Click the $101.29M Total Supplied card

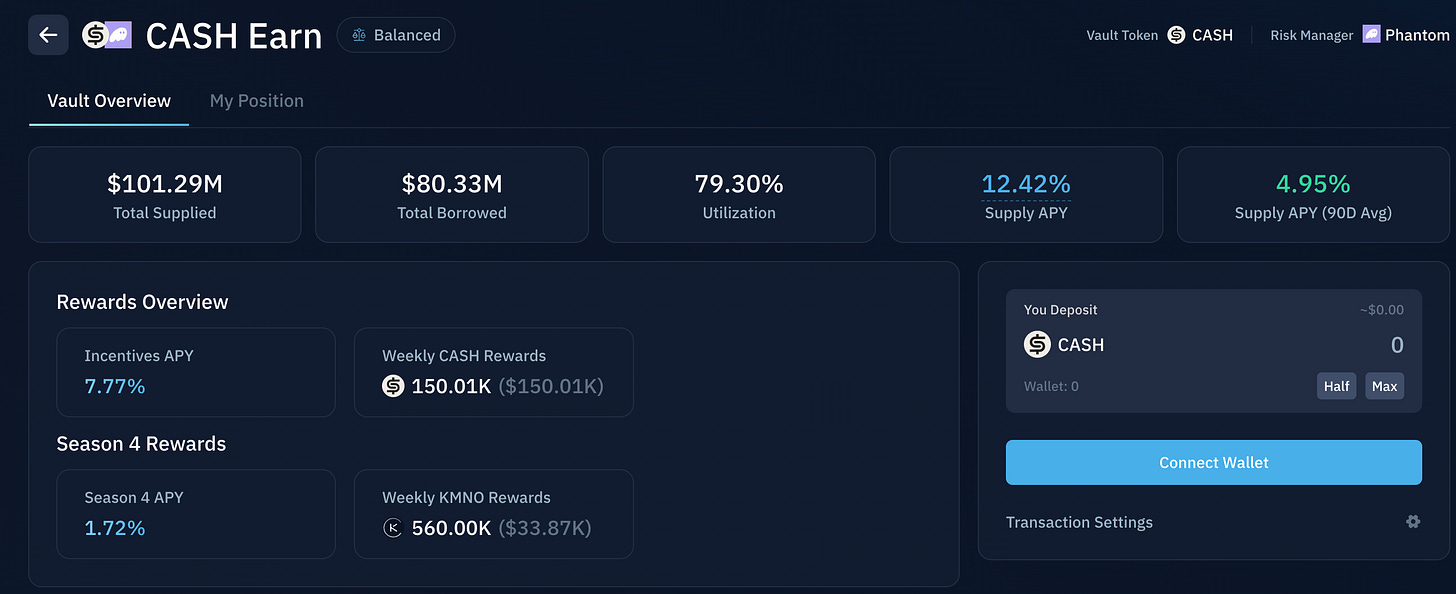[165, 195]
